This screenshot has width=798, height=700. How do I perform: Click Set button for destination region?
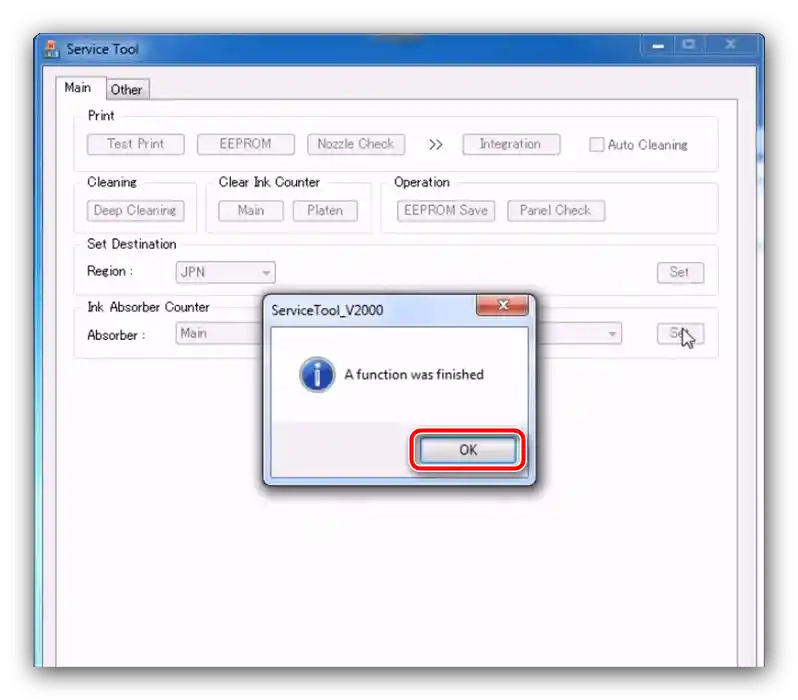[x=680, y=272]
